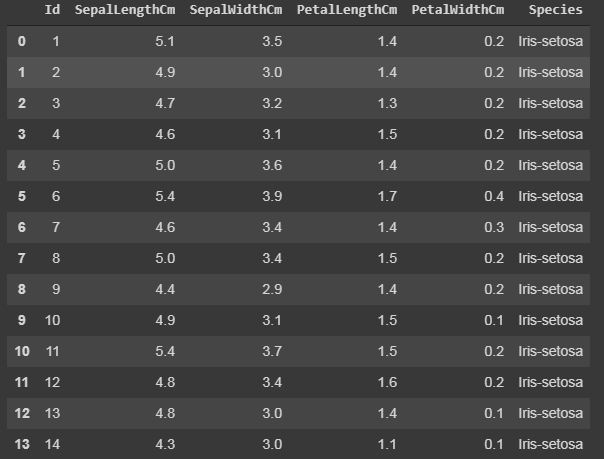Click the 4.3 sepal length cell
The width and height of the screenshot is (604, 459).
click(x=165, y=444)
